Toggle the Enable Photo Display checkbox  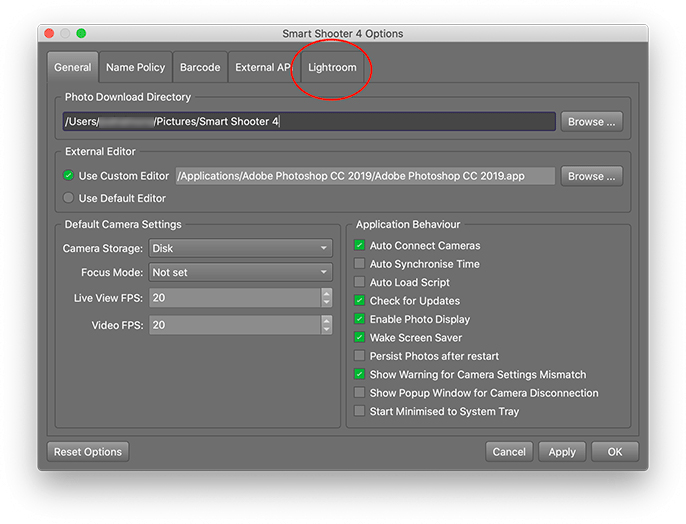click(x=360, y=319)
